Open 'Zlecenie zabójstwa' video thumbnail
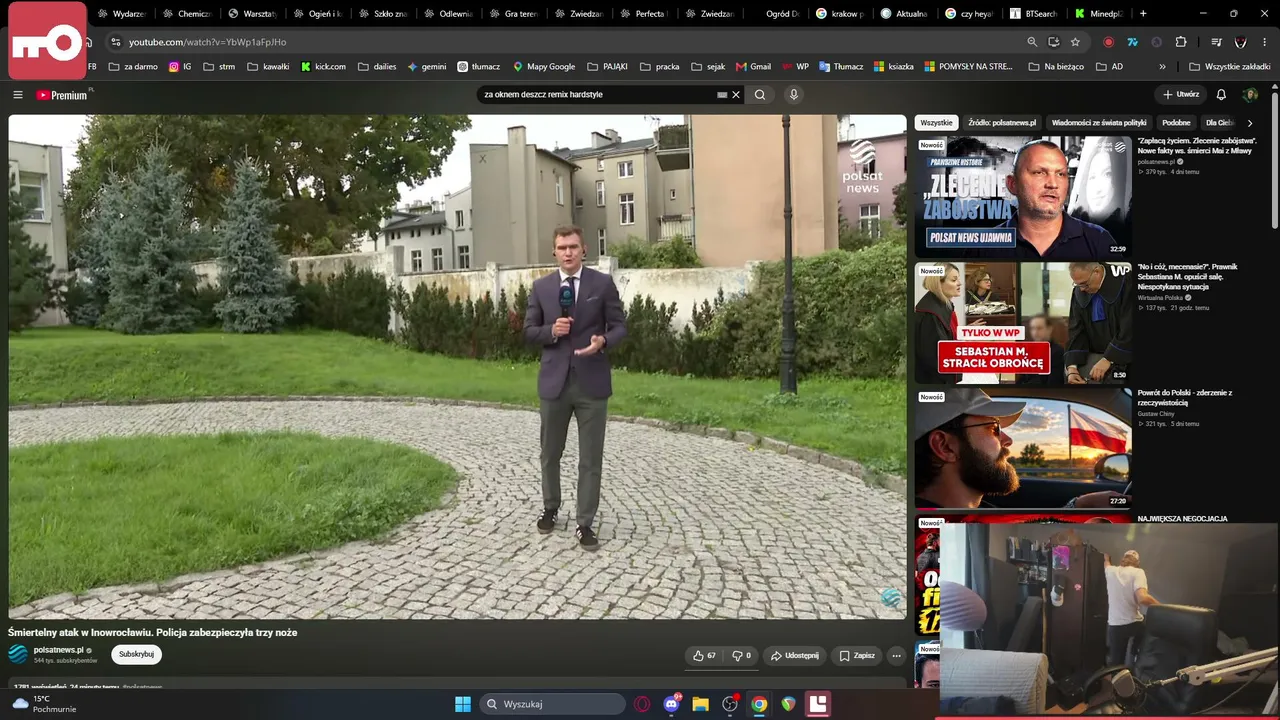Screen dimensions: 1280x720 [1023, 197]
